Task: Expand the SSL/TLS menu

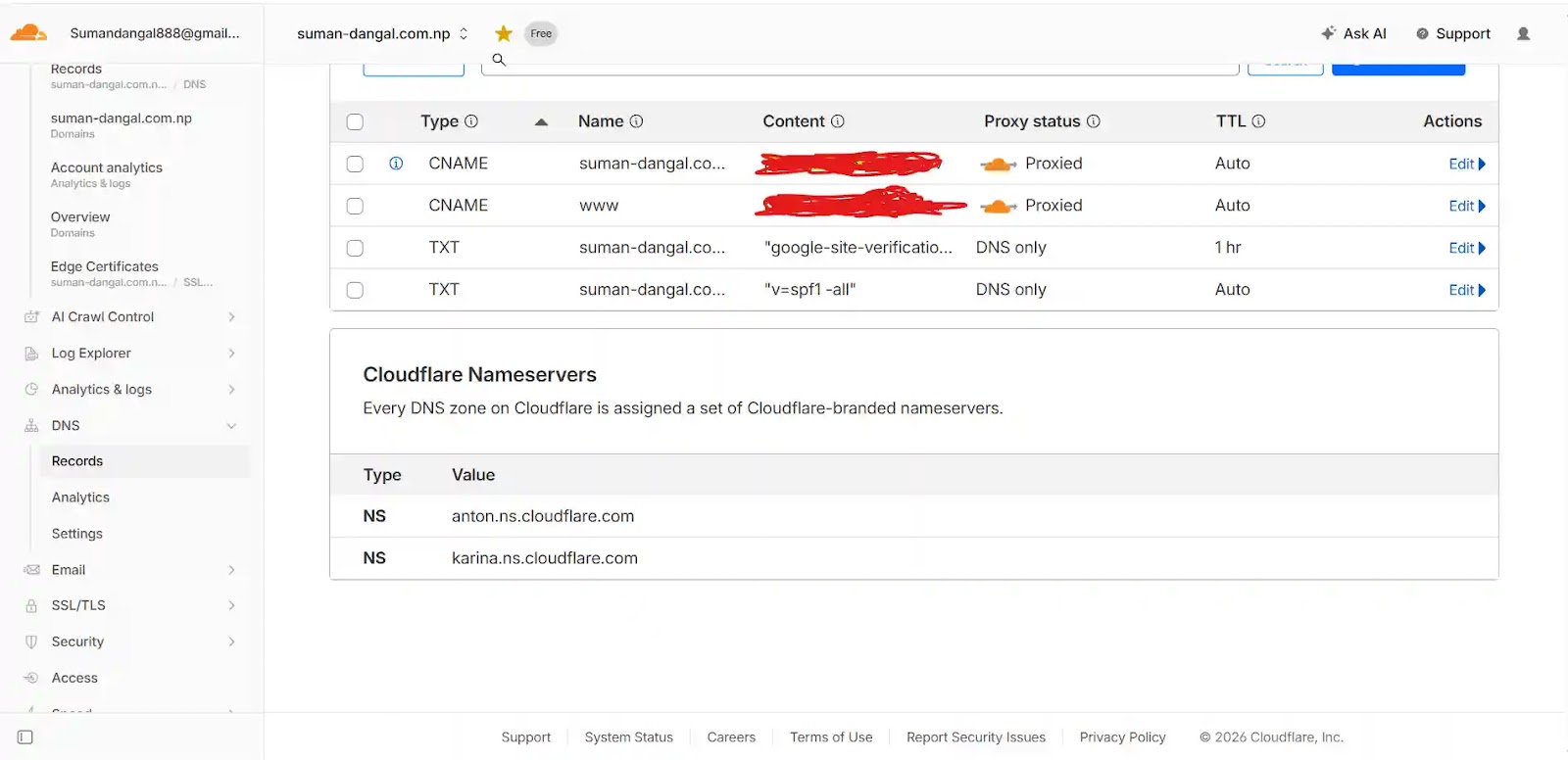Action: 232,606
